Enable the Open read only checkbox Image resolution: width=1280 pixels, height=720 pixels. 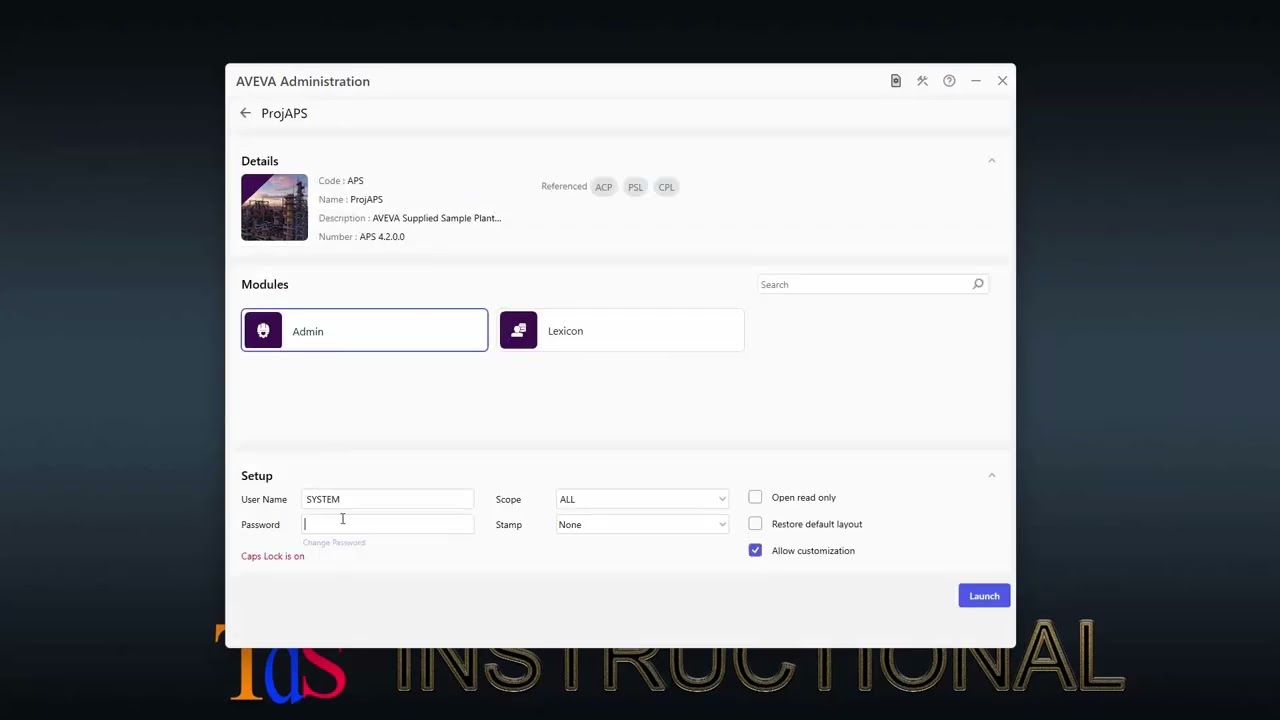(x=755, y=497)
